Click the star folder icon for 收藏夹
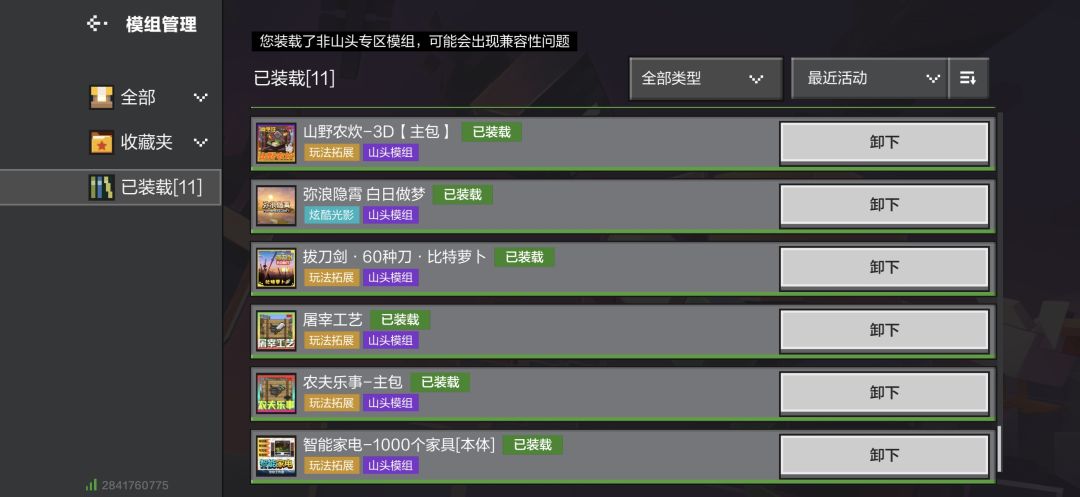This screenshot has height=497, width=1080. (x=101, y=142)
